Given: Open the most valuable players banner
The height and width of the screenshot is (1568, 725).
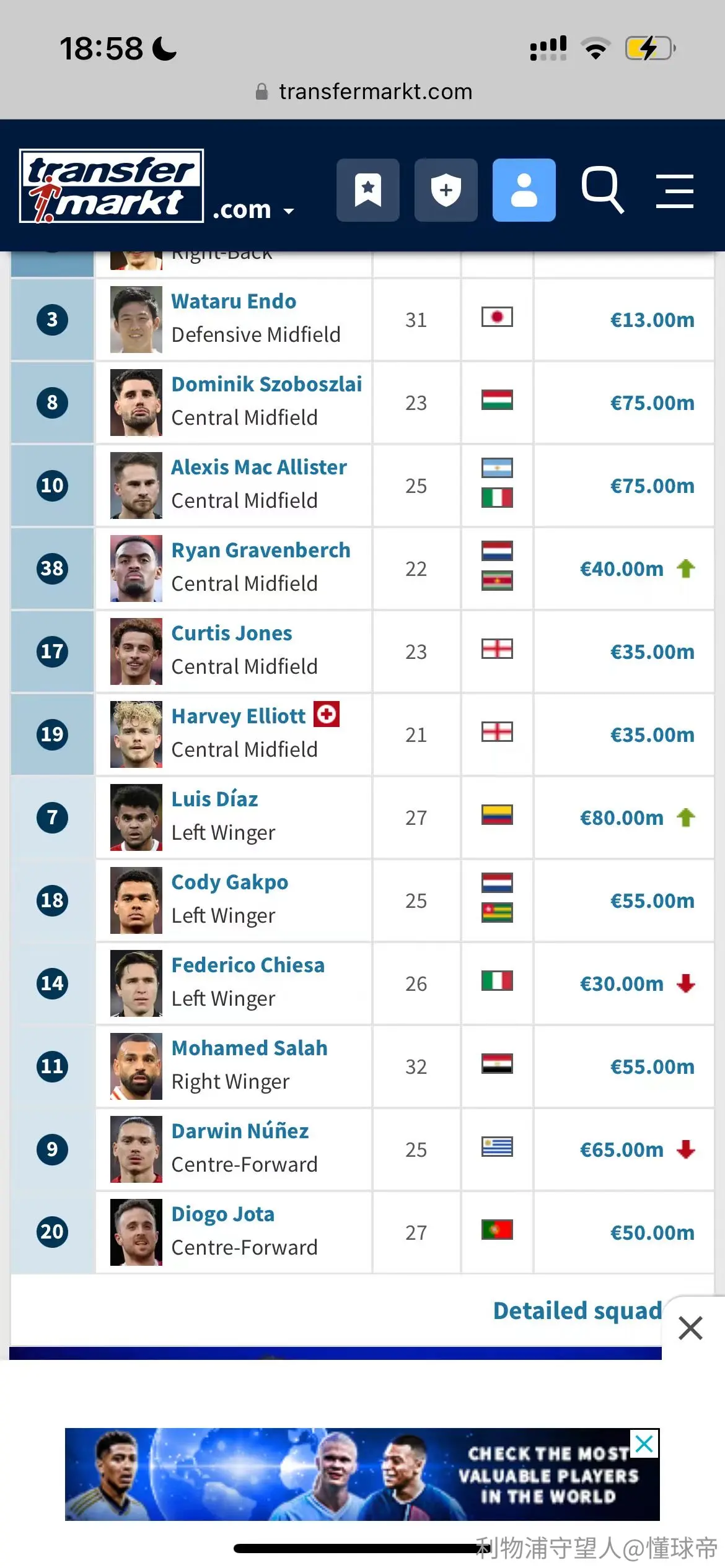Looking at the screenshot, I should pos(362,1474).
